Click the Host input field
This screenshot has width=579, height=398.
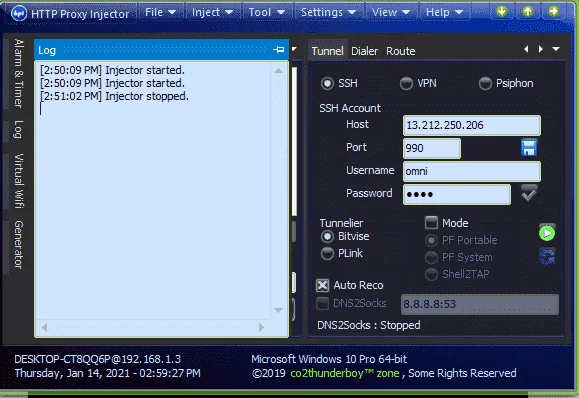(472, 125)
